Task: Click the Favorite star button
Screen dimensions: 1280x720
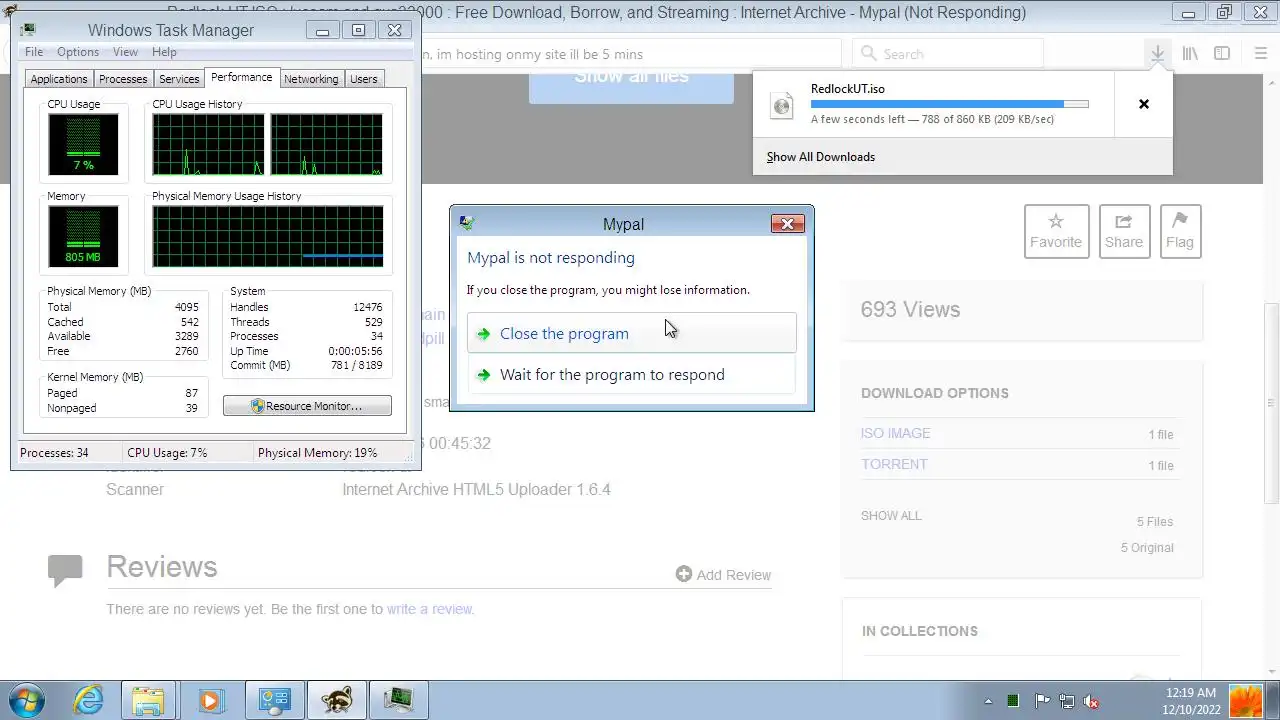Action: pyautogui.click(x=1056, y=231)
